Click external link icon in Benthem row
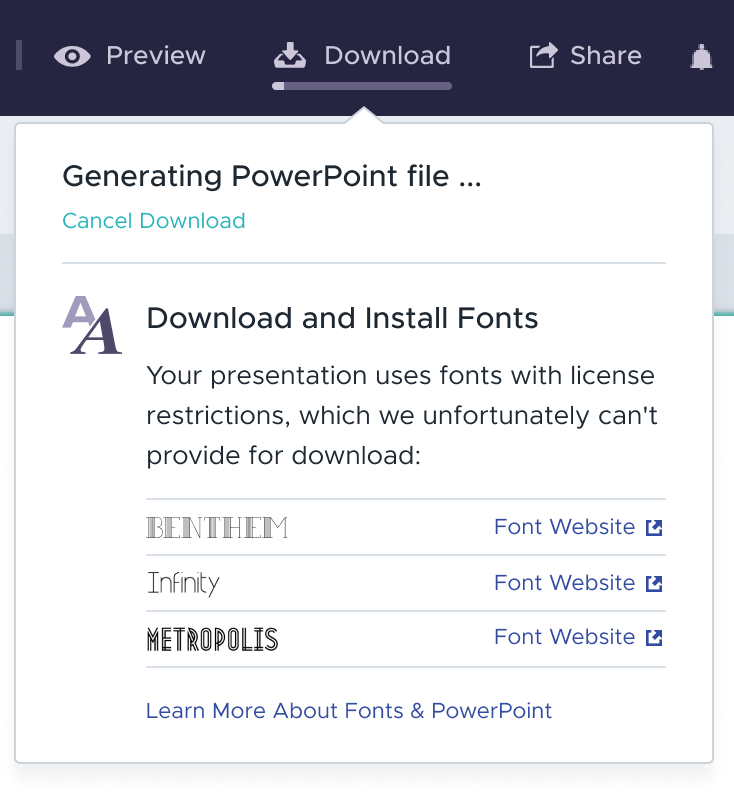This screenshot has height=792, width=734. click(654, 528)
